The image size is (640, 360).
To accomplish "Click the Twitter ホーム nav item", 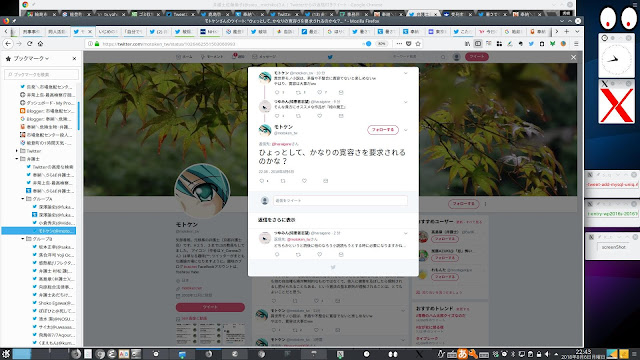I will tap(184, 57).
